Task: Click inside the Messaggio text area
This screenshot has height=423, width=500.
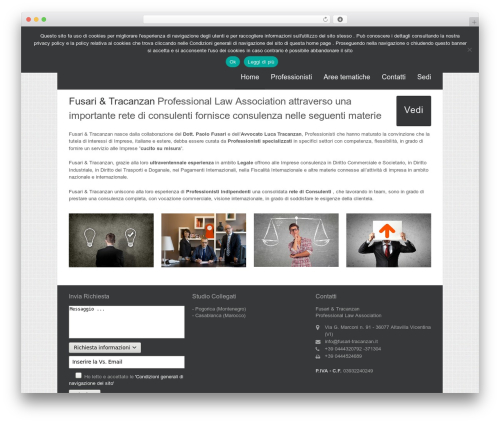Action: pyautogui.click(x=127, y=322)
